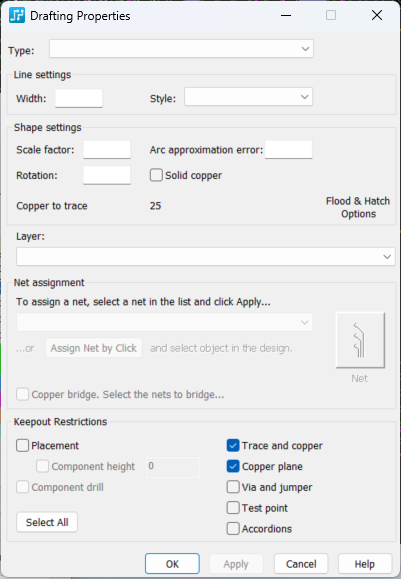The image size is (401, 579).
Task: Confirm with the OK button
Action: click(x=172, y=564)
